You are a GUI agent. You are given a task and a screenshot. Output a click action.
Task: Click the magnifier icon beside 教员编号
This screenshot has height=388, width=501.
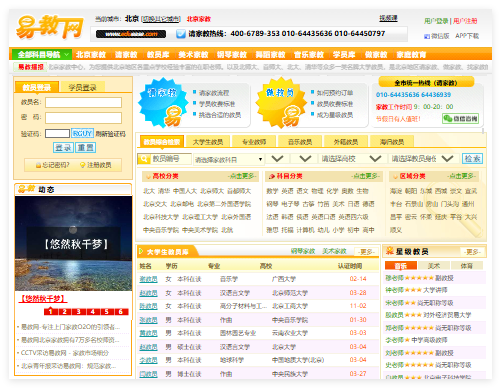144,159
